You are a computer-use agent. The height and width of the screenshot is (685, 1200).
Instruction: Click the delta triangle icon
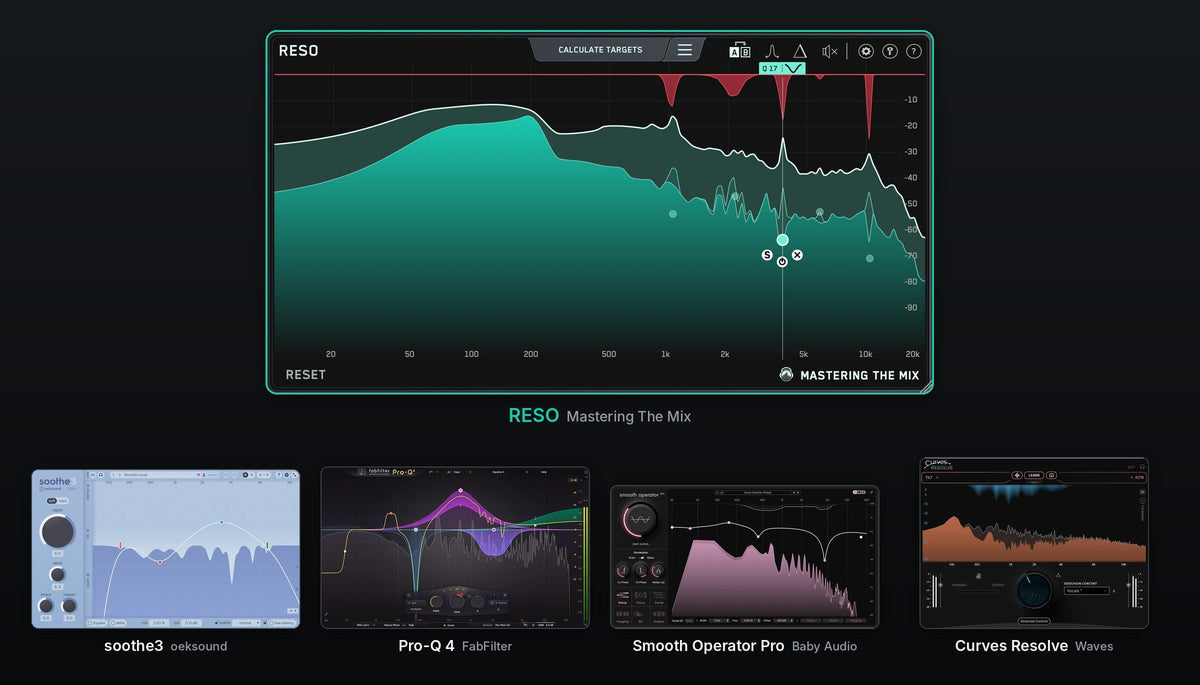coord(800,51)
